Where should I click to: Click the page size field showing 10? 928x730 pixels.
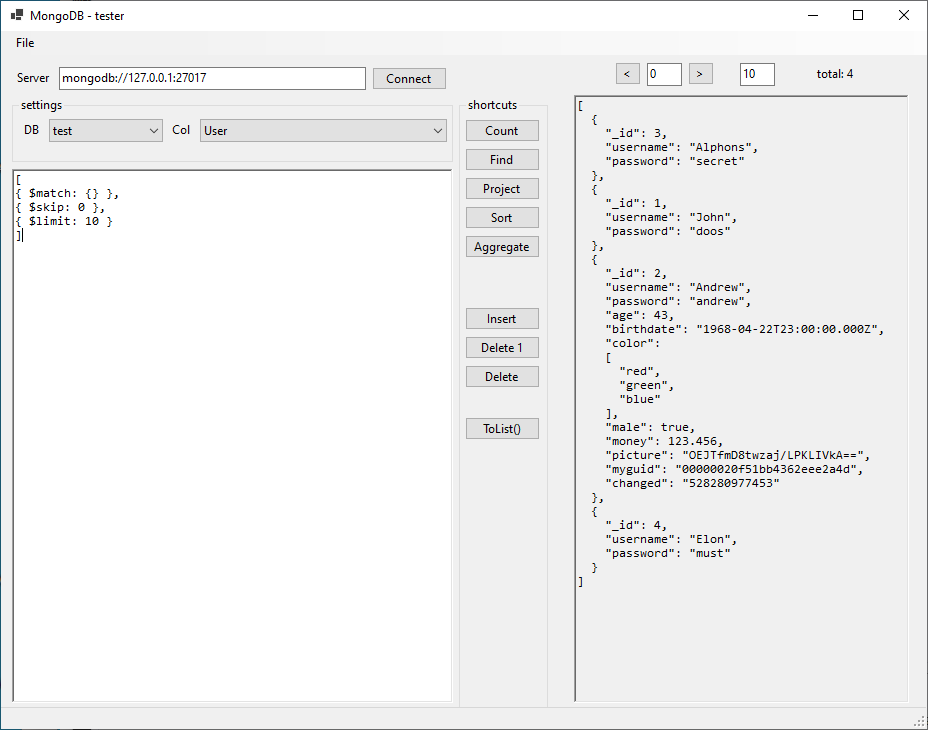[757, 74]
